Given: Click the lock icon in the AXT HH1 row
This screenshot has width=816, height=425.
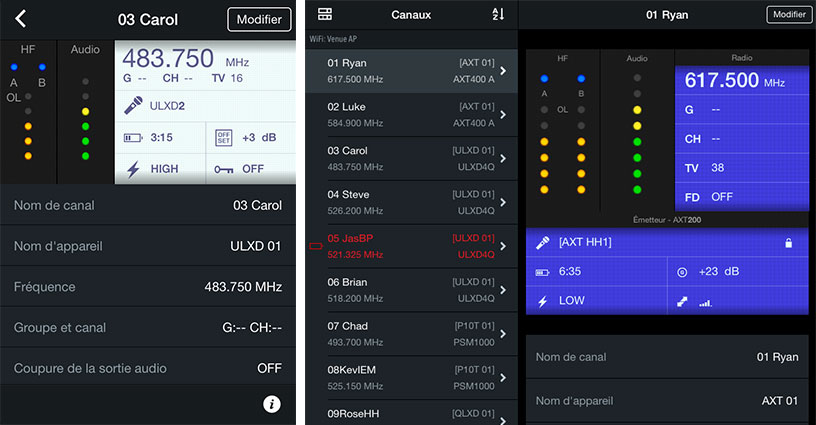Looking at the screenshot, I should pos(788,243).
